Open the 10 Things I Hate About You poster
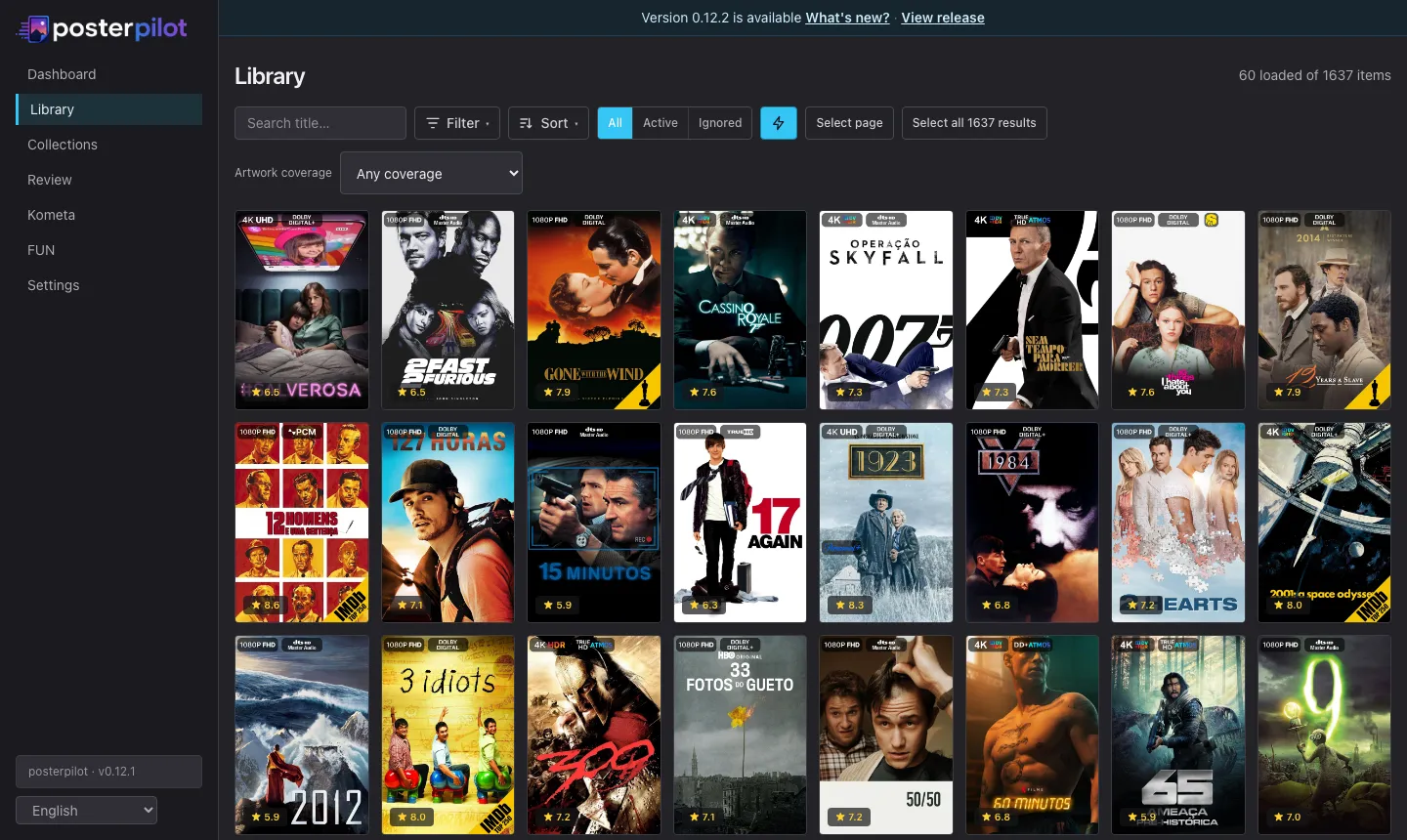Viewport: 1407px width, 840px height. click(1178, 310)
